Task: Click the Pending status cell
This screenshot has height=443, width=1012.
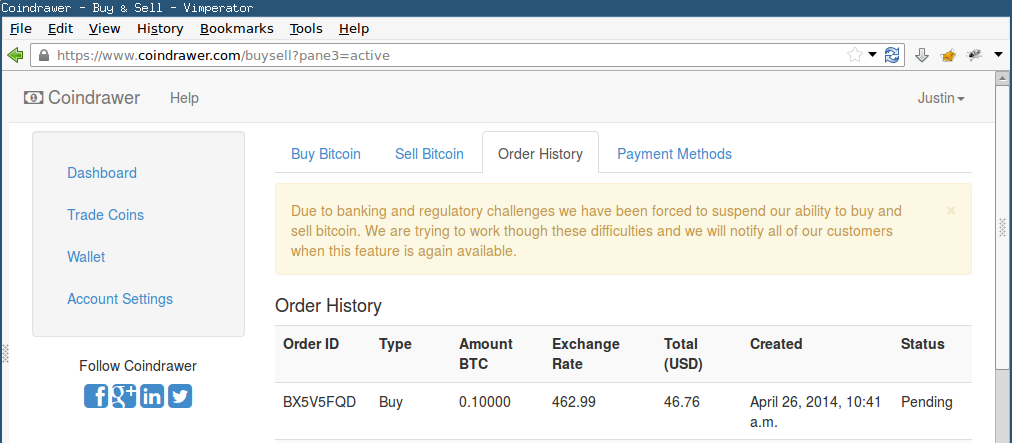Action: point(927,402)
